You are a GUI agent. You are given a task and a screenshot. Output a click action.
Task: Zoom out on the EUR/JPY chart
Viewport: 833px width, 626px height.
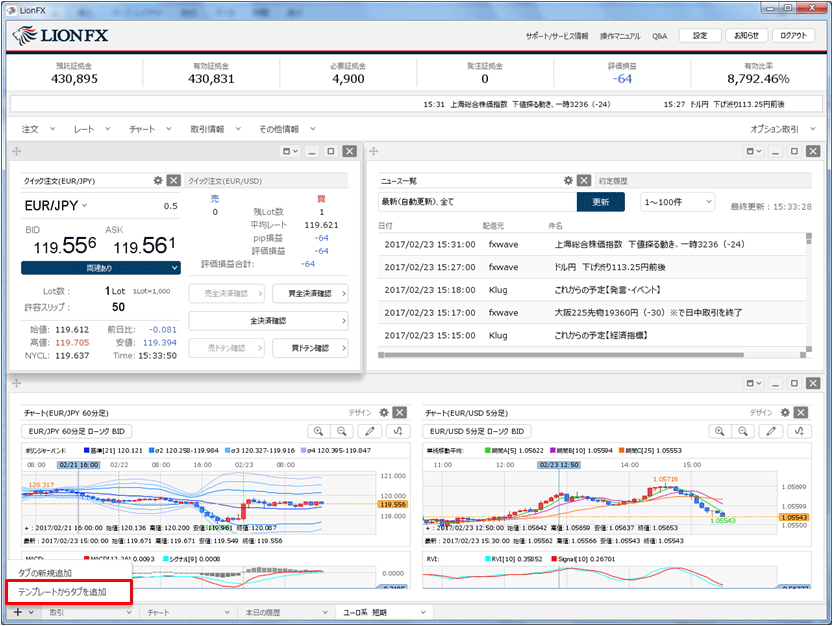(x=342, y=432)
